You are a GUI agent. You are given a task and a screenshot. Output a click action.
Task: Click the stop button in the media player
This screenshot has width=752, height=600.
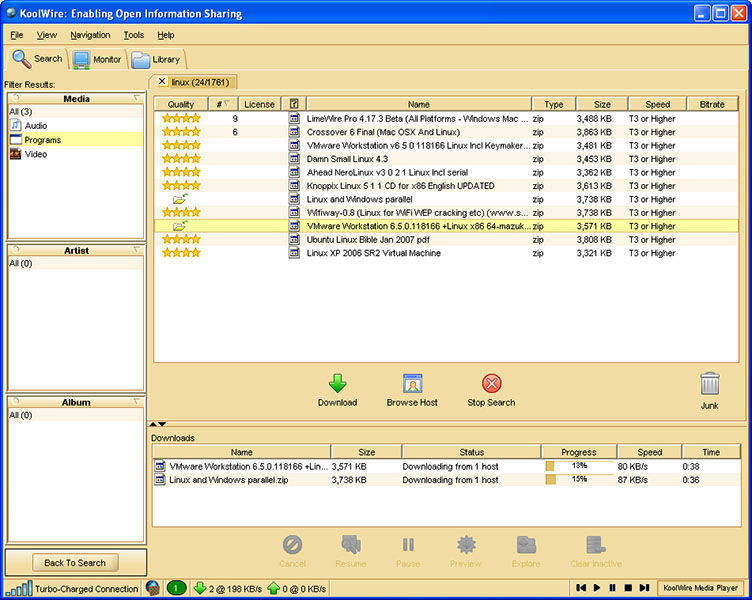click(628, 588)
